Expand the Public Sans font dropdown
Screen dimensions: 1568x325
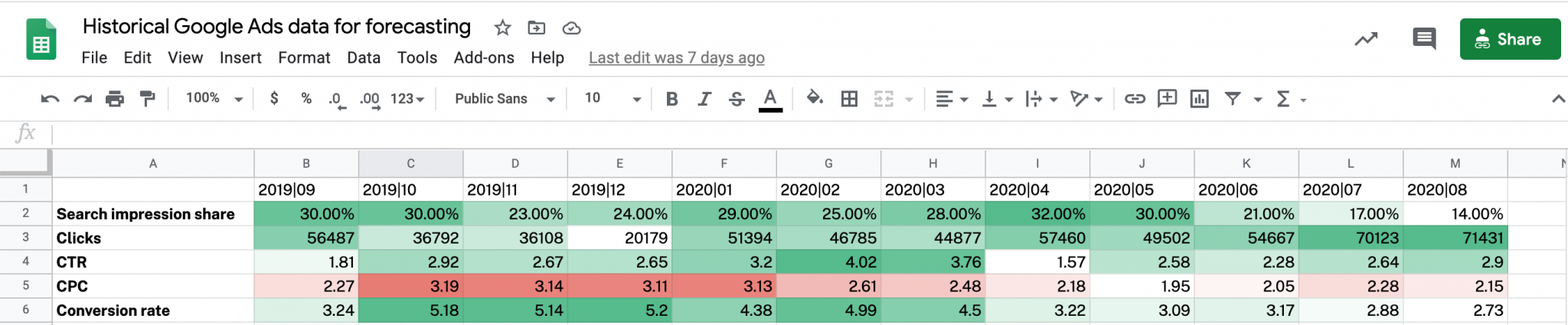coord(504,99)
